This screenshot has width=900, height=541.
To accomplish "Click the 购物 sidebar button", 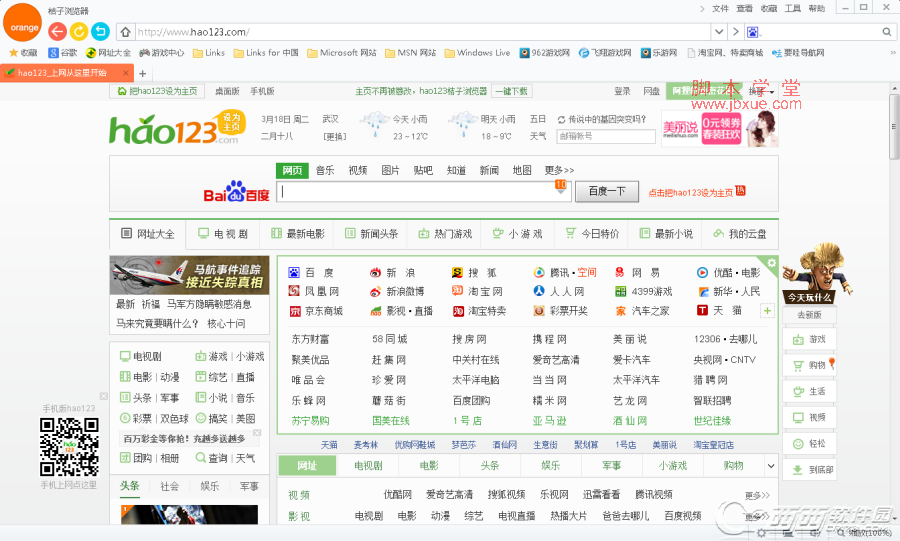I will tap(809, 365).
